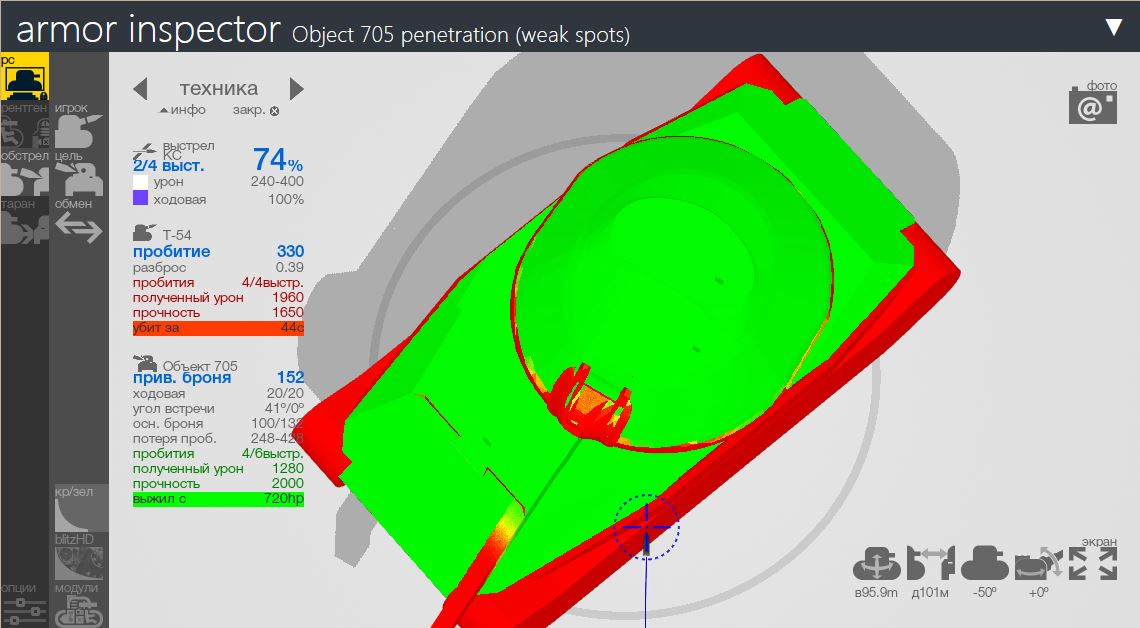Close panel via 'закр.' button
The height and width of the screenshot is (628, 1140).
click(x=256, y=110)
